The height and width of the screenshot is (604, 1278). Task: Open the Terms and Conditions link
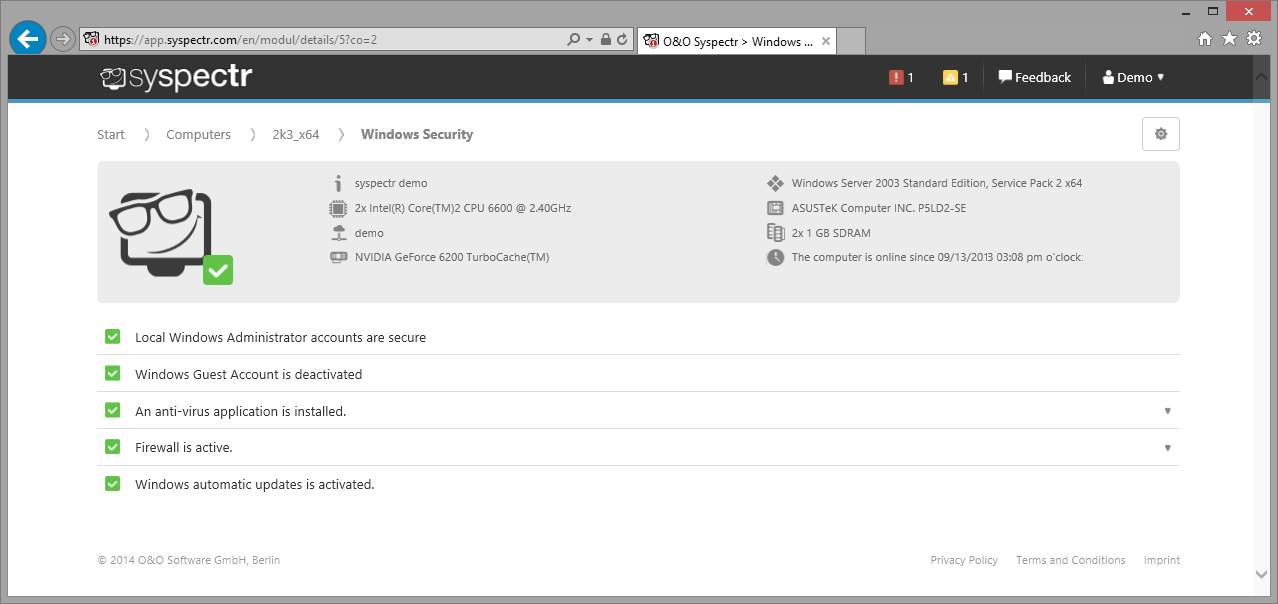pyautogui.click(x=1071, y=560)
